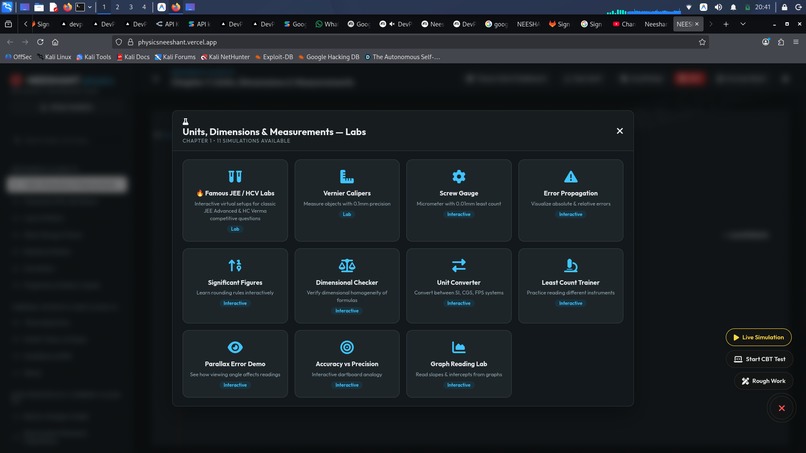Select the Accuracy vs Precision target icon
Screen dimensions: 806x453
pos(347,347)
